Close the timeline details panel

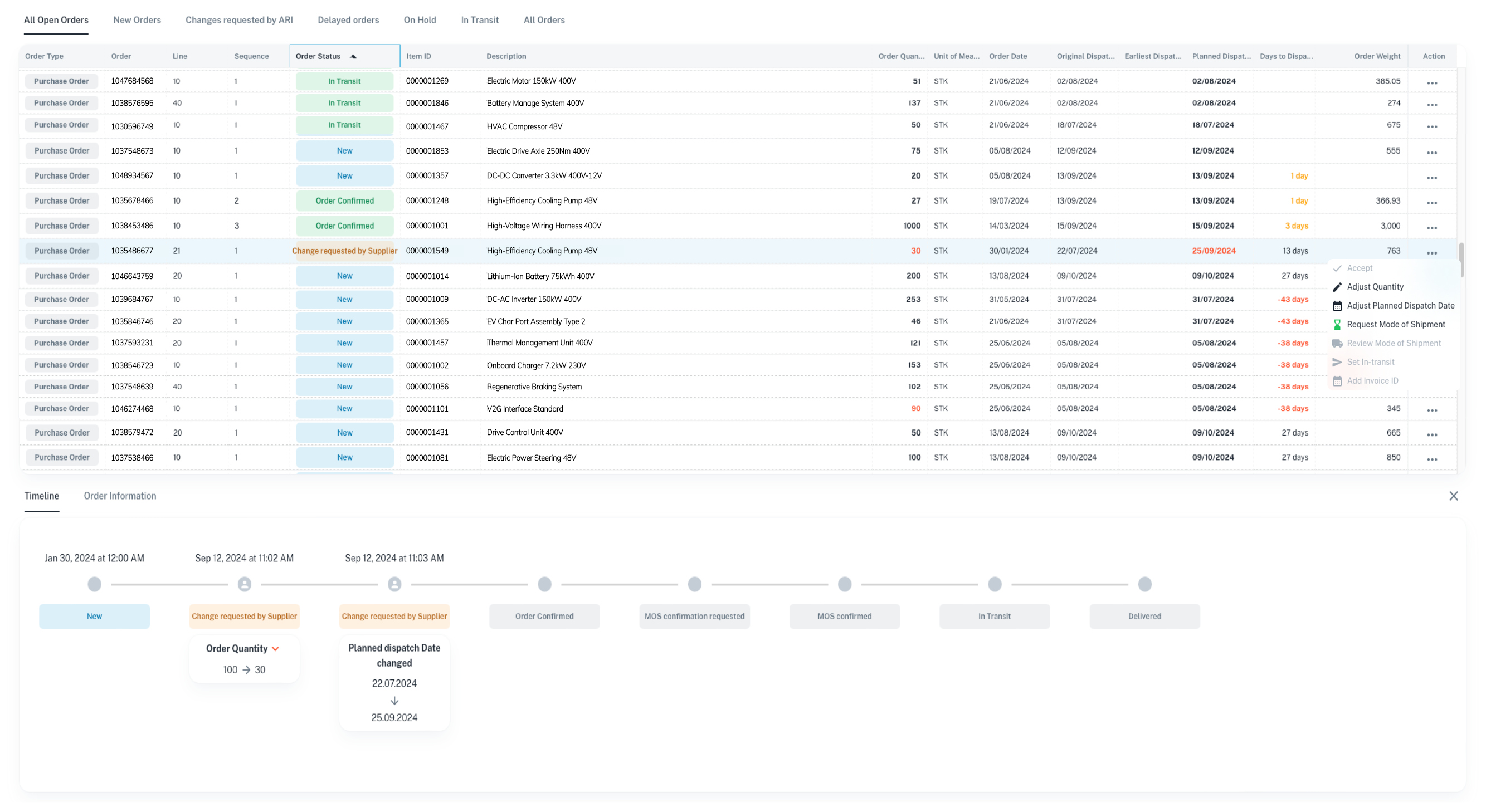1453,496
